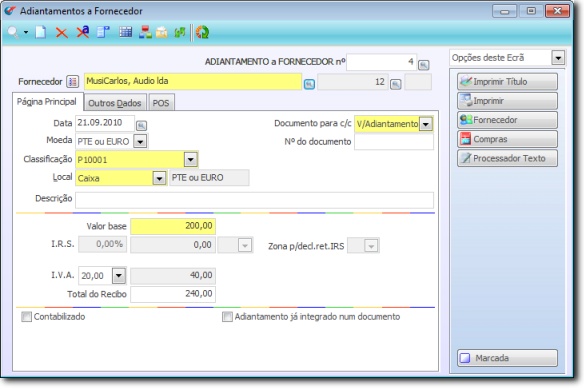
Task: Open the Compras button
Action: [507, 139]
